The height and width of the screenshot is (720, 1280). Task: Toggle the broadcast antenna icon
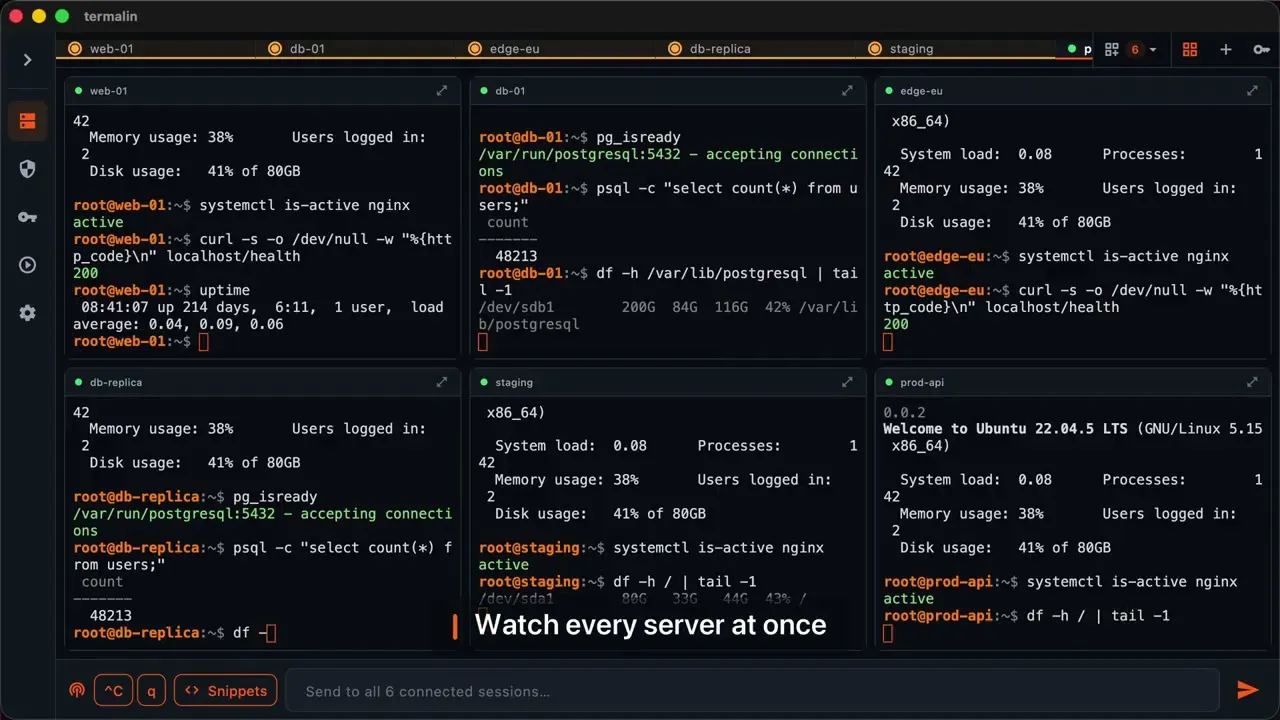[77, 690]
